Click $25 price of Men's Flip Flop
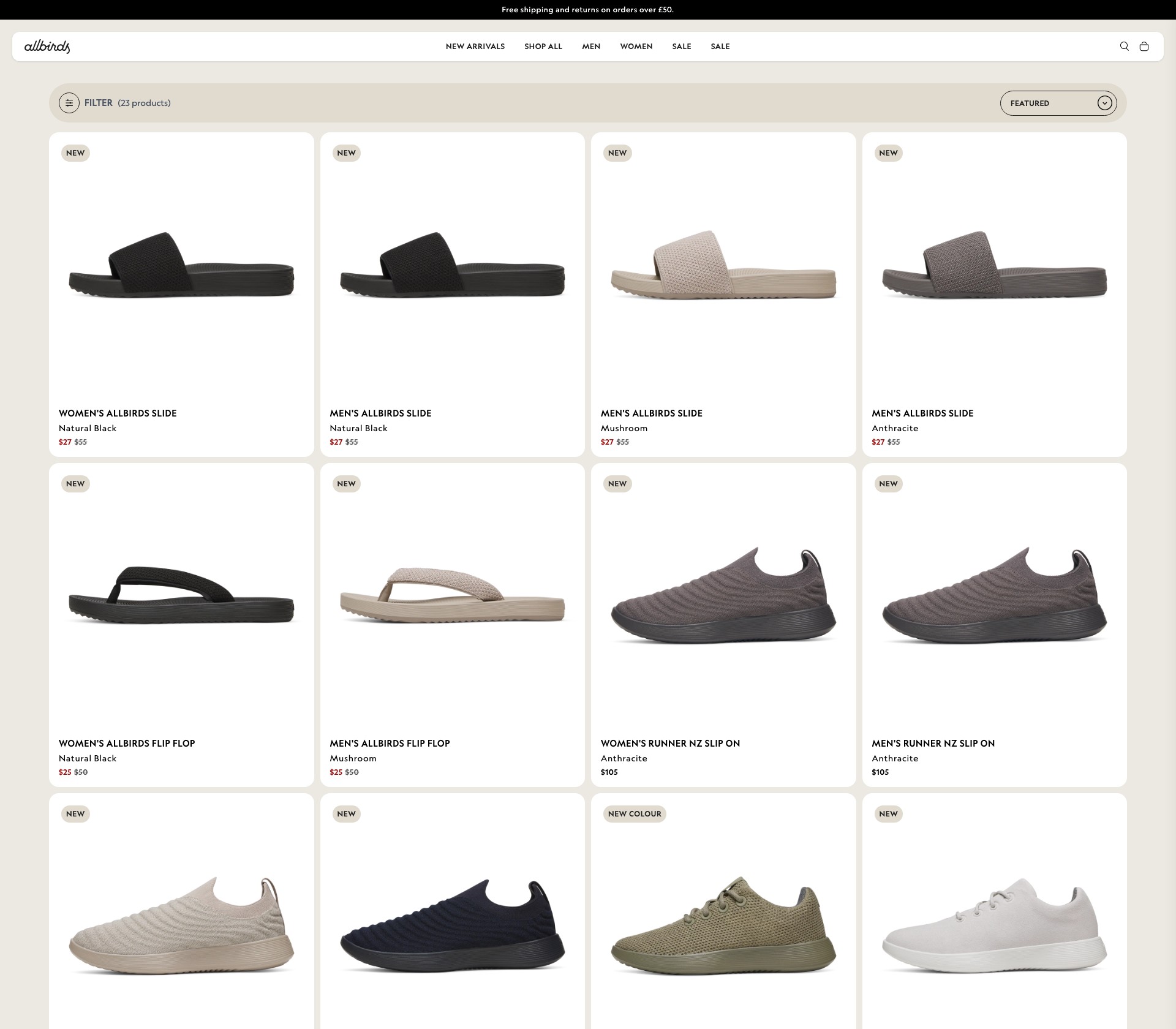 click(336, 772)
